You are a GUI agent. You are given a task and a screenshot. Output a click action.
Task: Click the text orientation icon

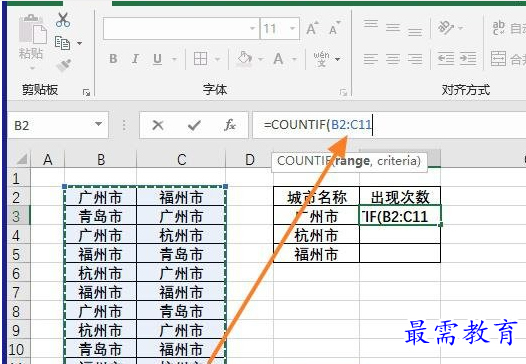coord(446,28)
